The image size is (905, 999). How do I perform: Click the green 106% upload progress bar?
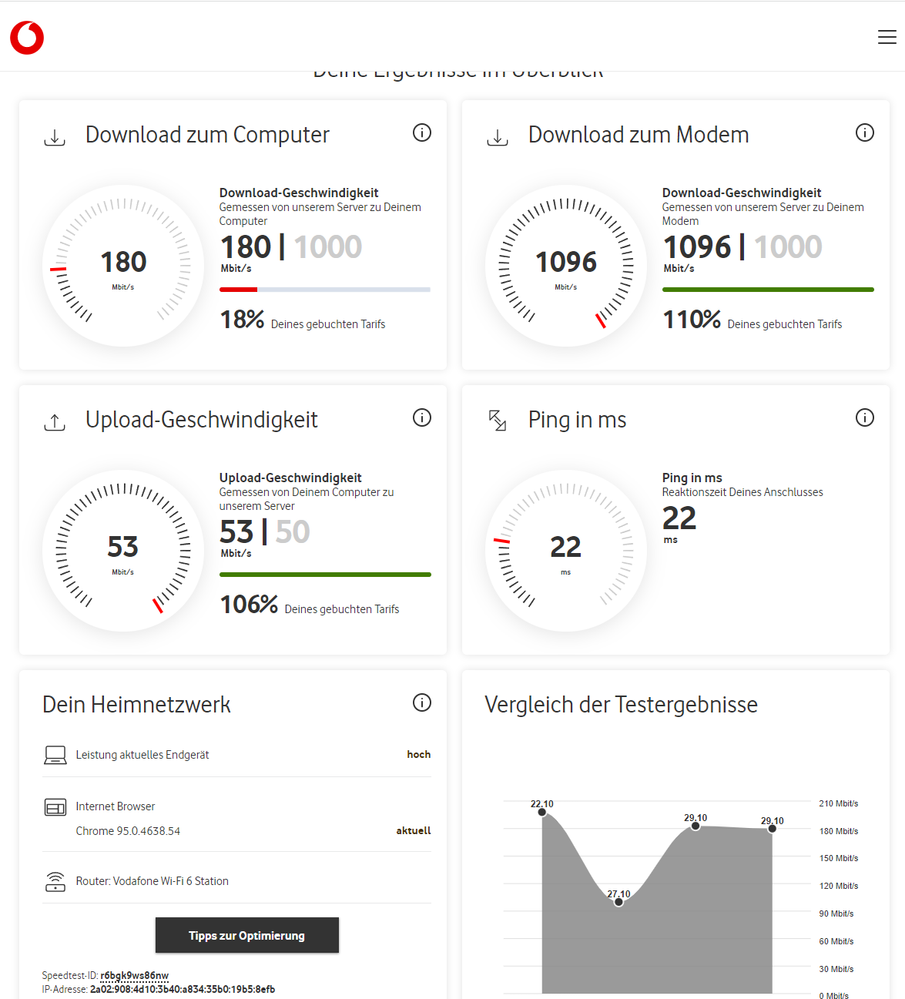(325, 574)
